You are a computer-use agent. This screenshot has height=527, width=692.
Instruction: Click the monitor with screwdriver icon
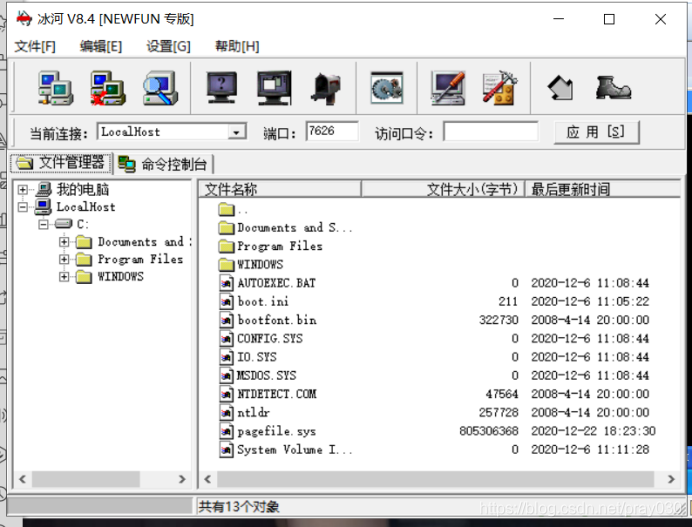pyautogui.click(x=448, y=88)
